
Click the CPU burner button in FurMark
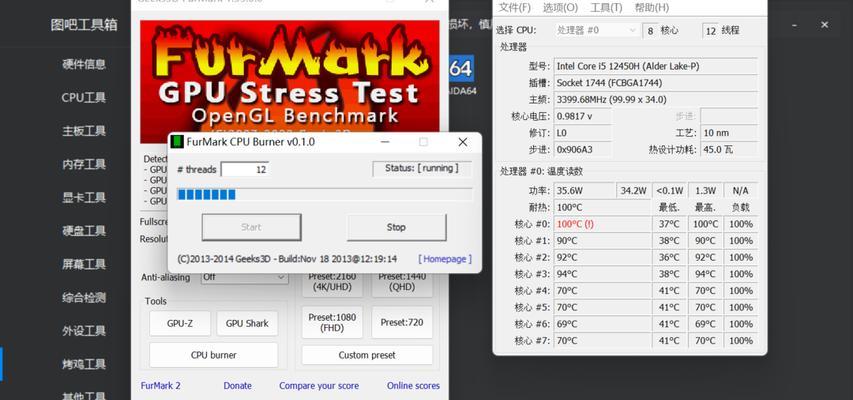(x=213, y=355)
